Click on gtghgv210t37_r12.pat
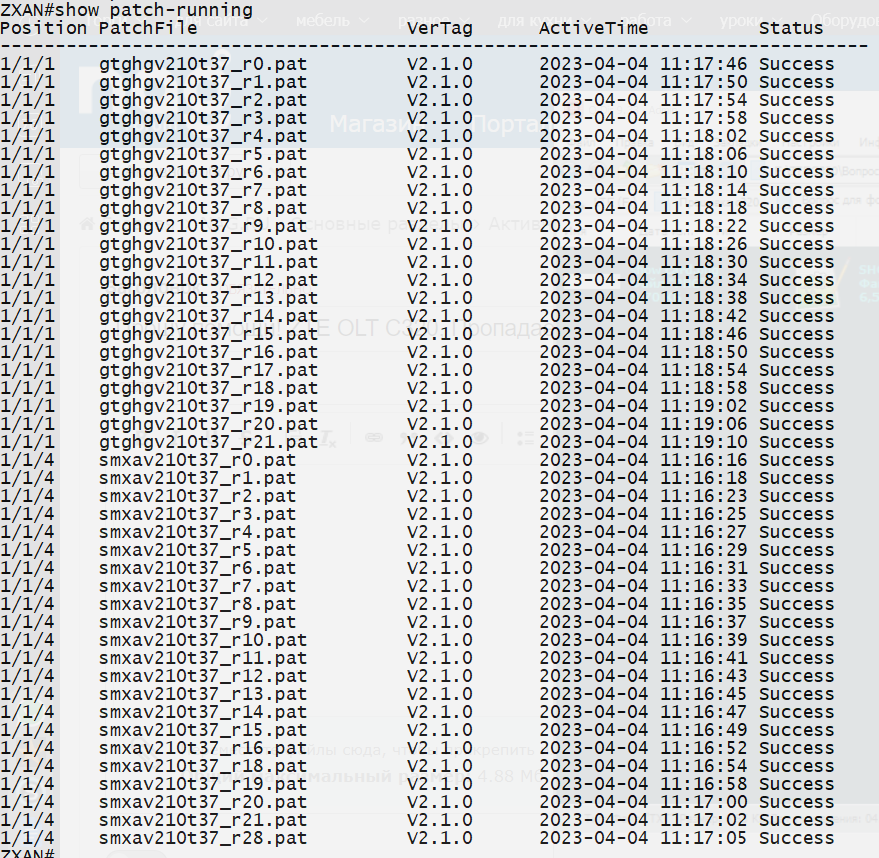This screenshot has height=858, width=879. [x=209, y=280]
